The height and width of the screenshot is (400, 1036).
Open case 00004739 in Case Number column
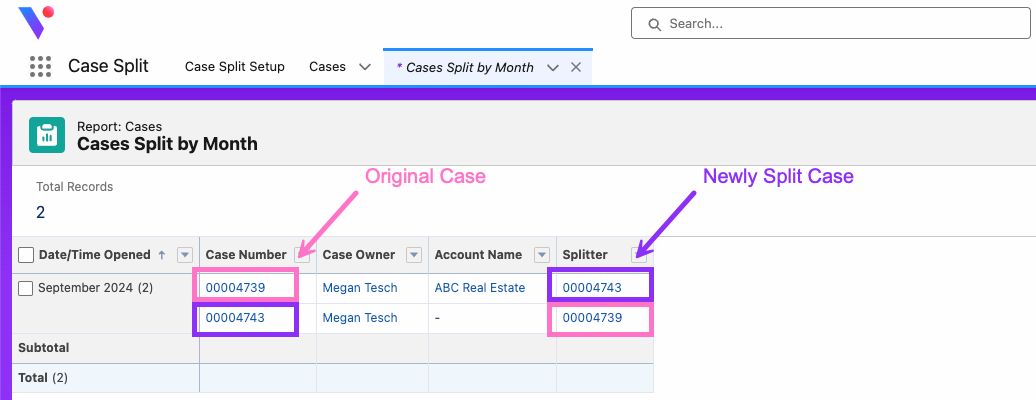pos(235,288)
